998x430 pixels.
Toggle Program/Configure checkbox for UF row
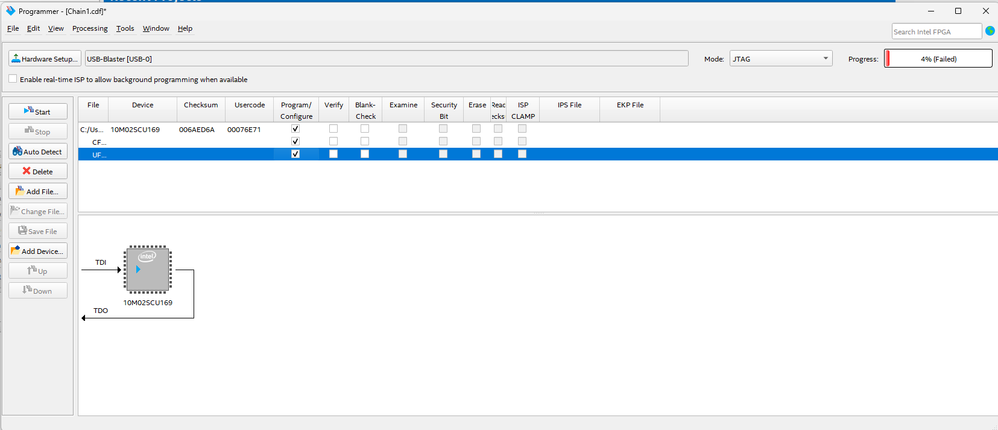[x=295, y=154]
